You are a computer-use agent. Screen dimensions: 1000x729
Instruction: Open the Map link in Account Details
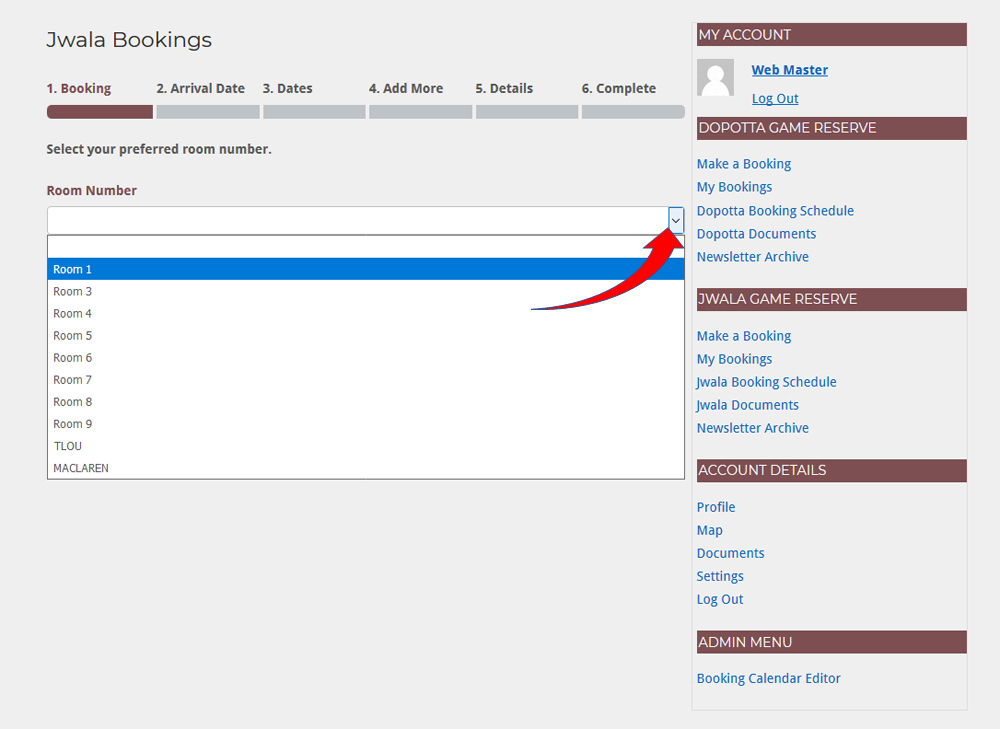pyautogui.click(x=709, y=530)
